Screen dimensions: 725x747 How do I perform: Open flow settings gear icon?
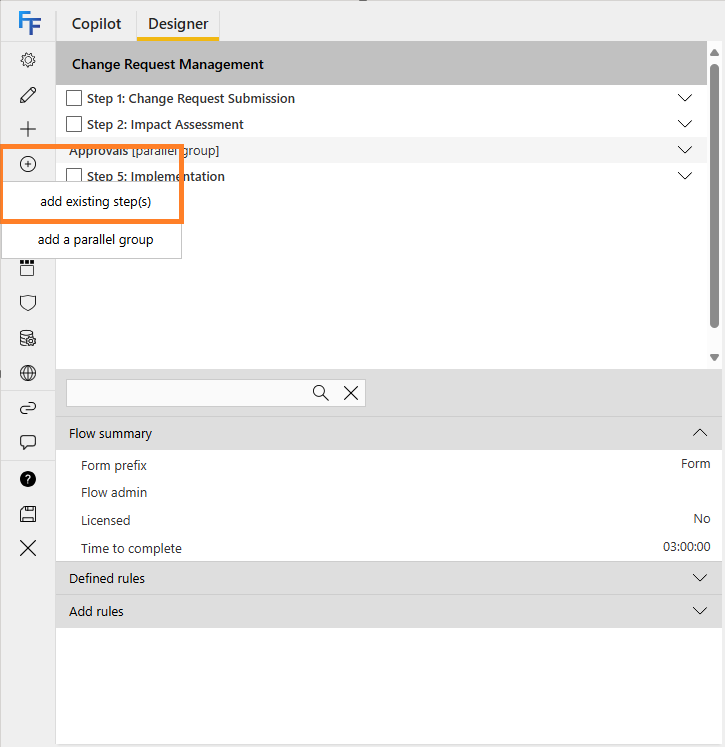(28, 60)
